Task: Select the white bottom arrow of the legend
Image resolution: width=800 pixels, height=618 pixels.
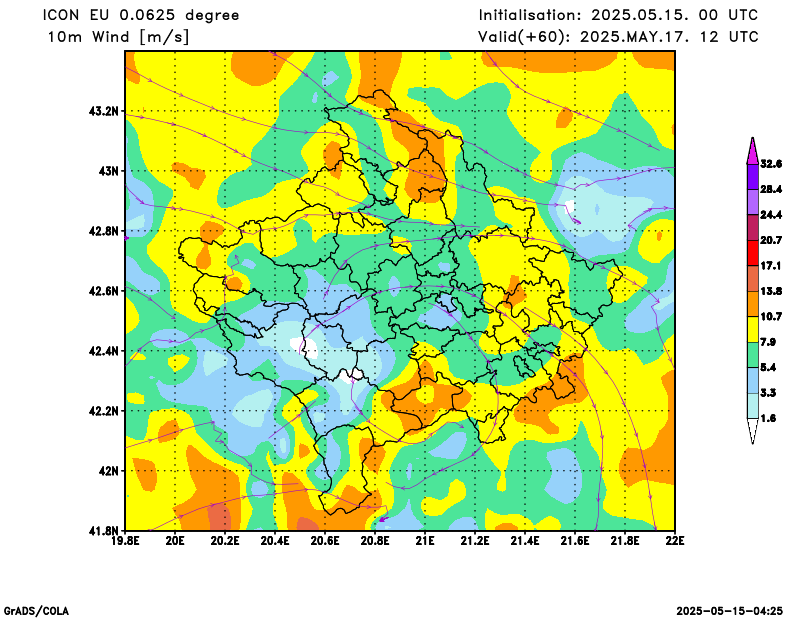Action: coord(753,431)
